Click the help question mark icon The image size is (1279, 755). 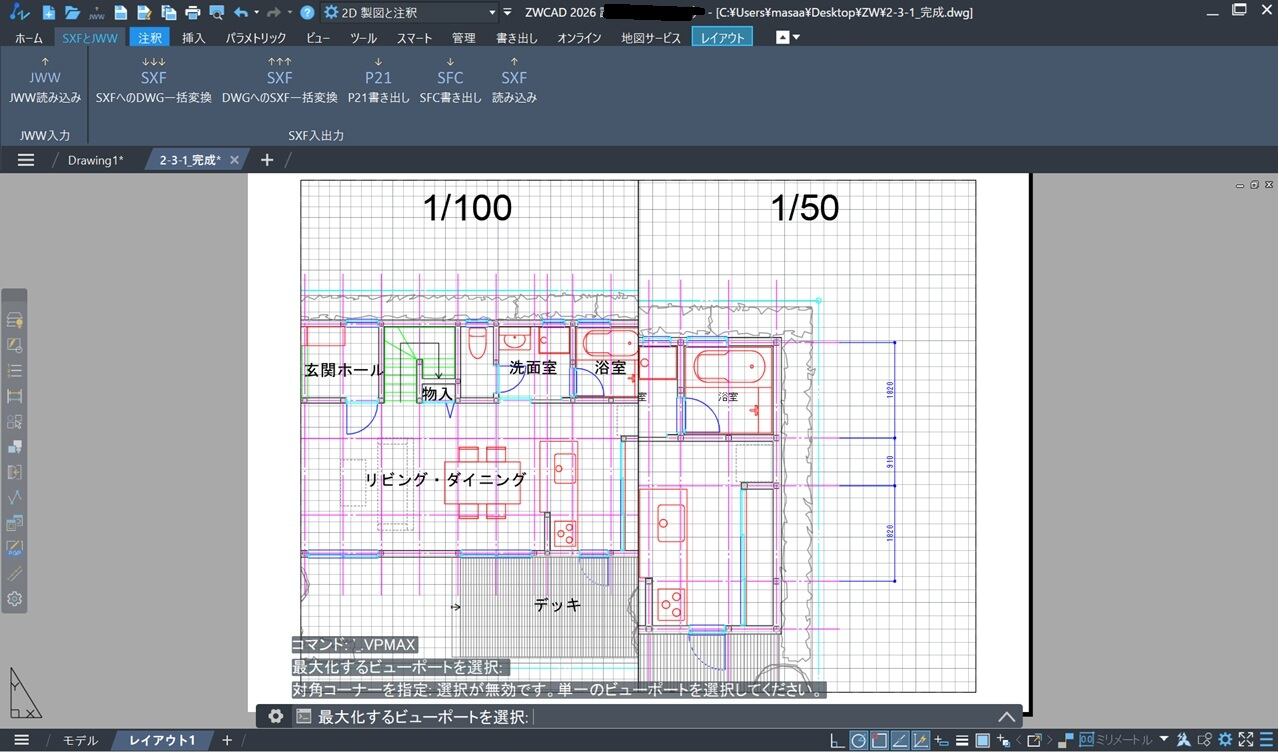[306, 13]
